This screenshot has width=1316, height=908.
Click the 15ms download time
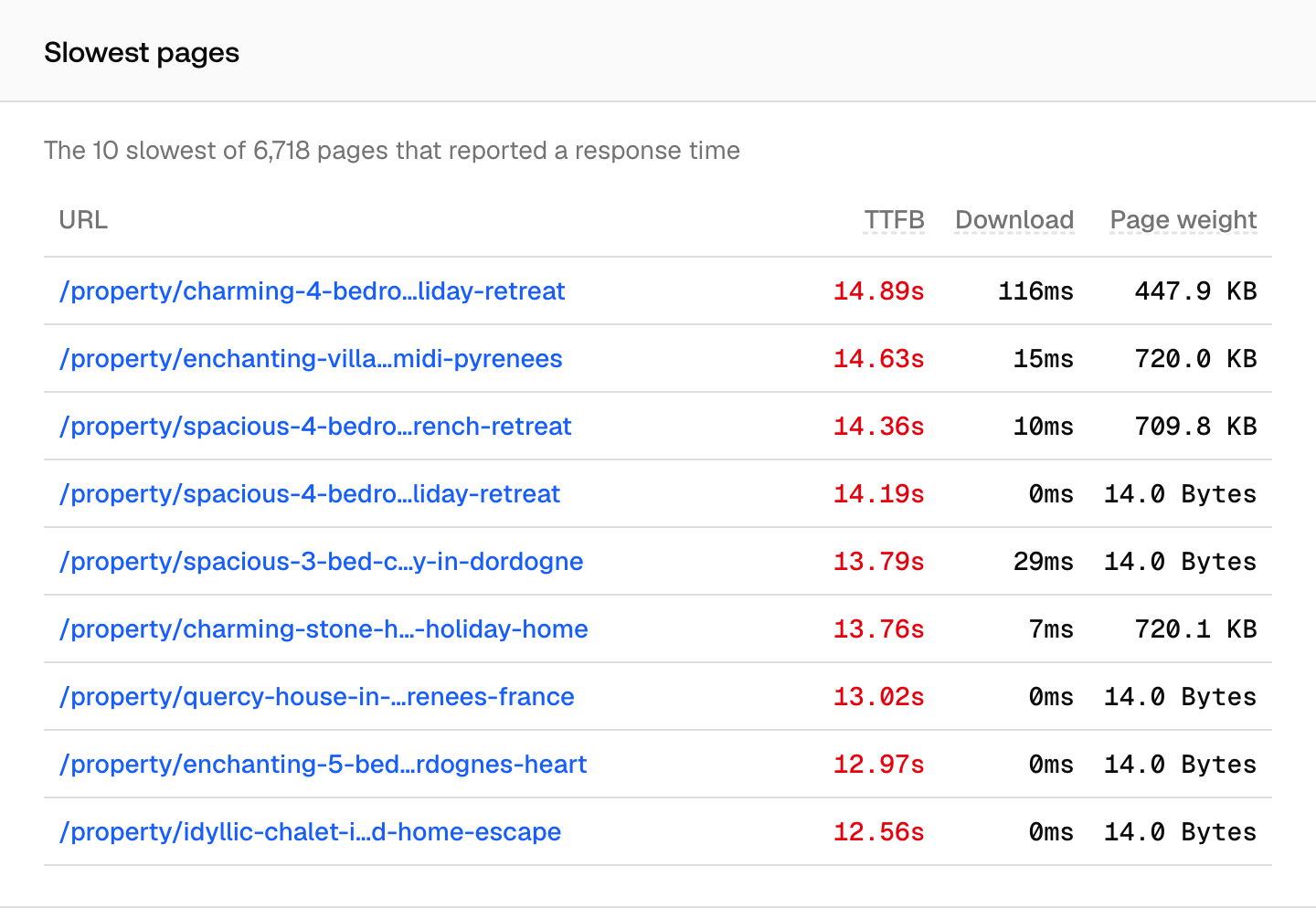coord(1043,358)
